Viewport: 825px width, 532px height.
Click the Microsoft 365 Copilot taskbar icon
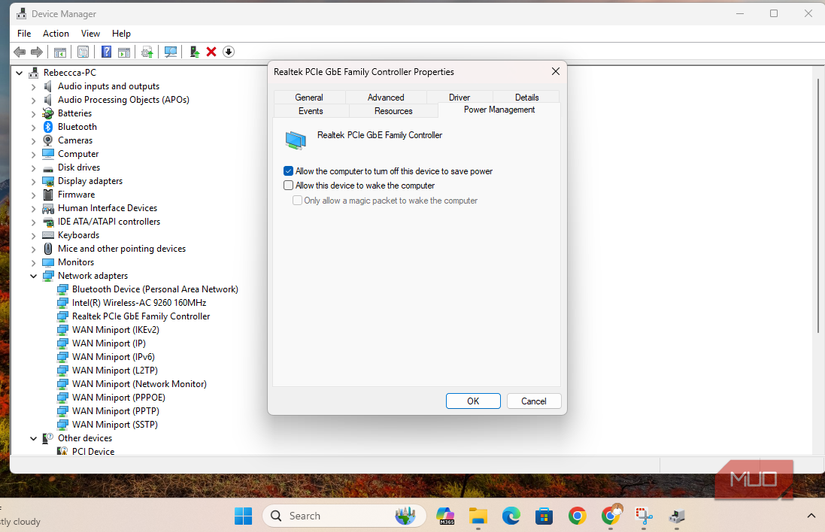(445, 516)
